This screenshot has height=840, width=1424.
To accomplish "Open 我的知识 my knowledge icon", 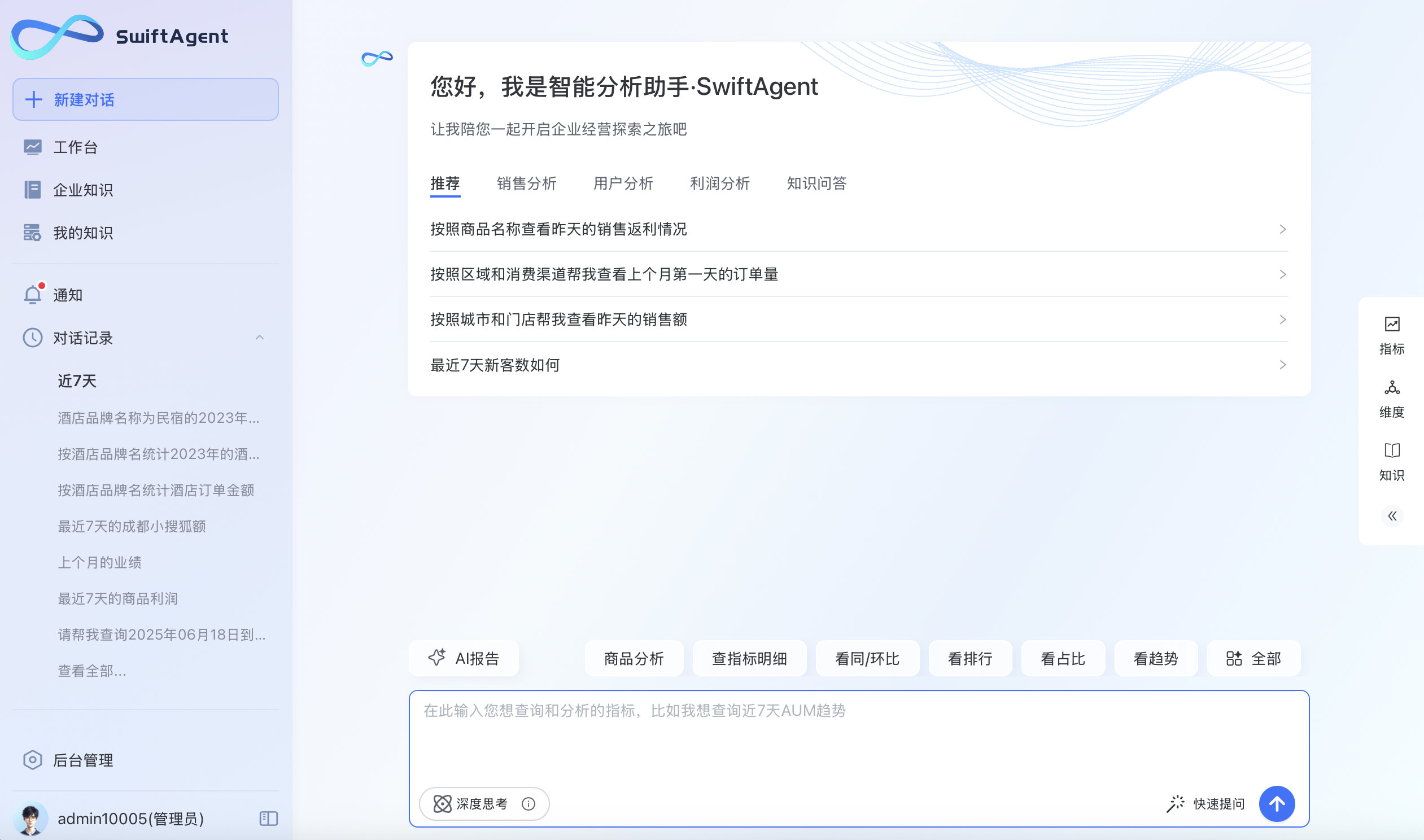I will pyautogui.click(x=32, y=233).
